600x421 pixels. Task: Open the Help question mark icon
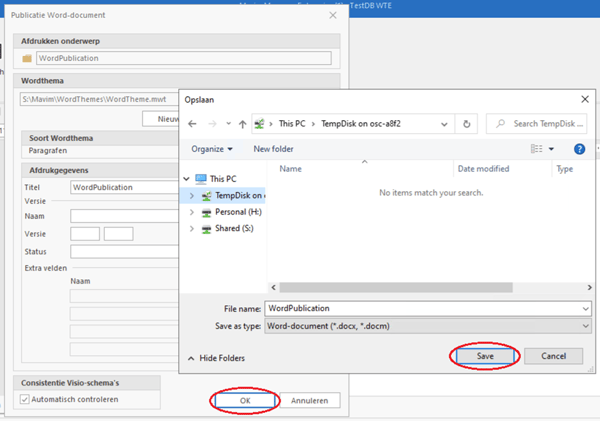[579, 149]
